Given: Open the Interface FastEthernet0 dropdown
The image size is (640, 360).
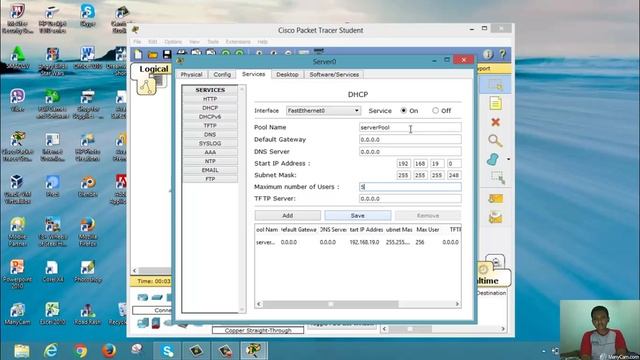Looking at the screenshot, I should (x=323, y=111).
